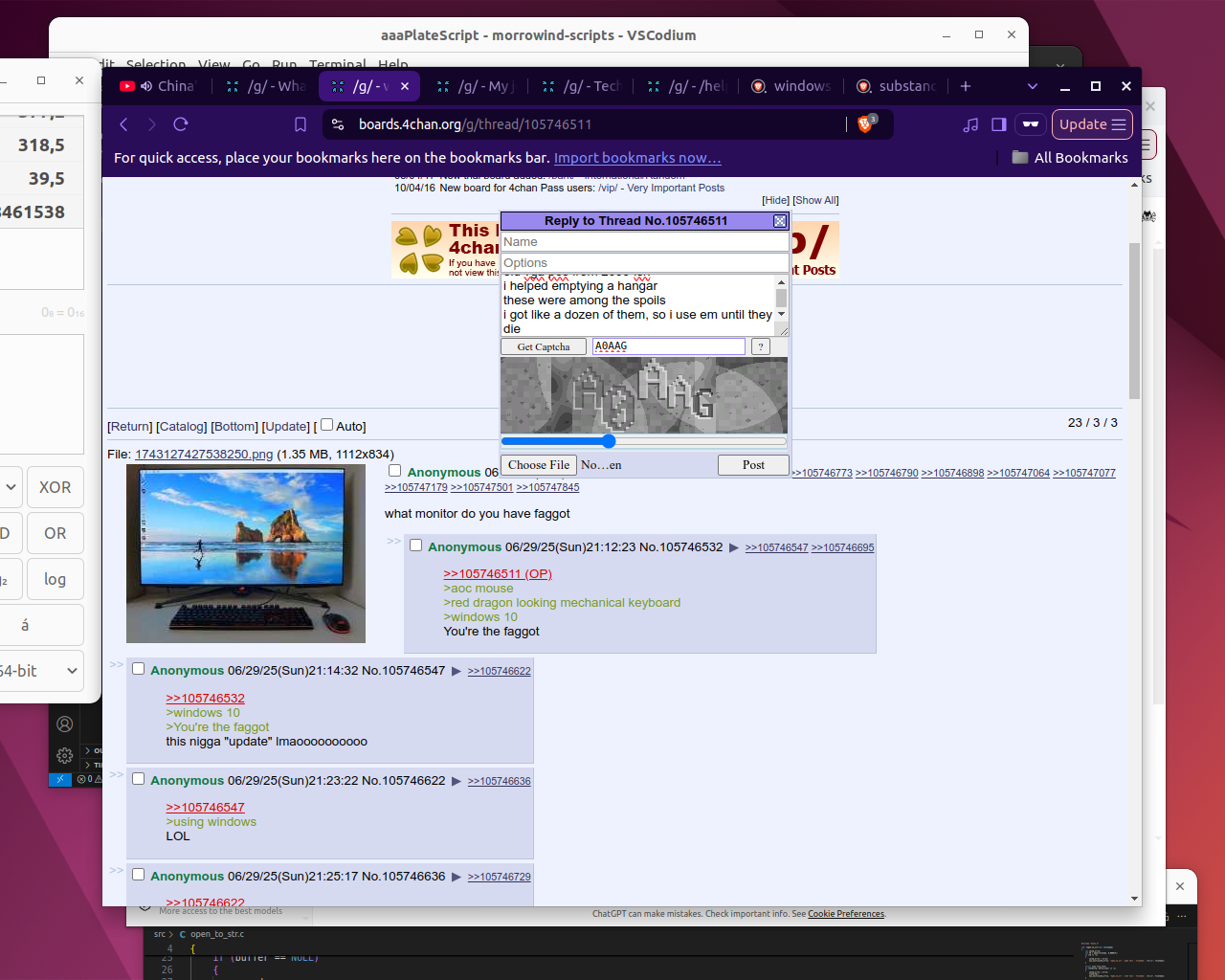Hide post No.105746547 using its >> marker

pyautogui.click(x=116, y=664)
